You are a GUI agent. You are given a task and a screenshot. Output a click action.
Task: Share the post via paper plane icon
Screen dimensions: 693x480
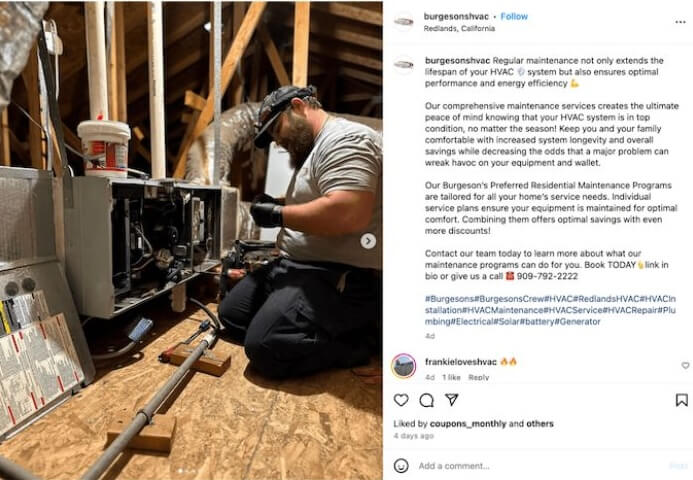(x=451, y=400)
